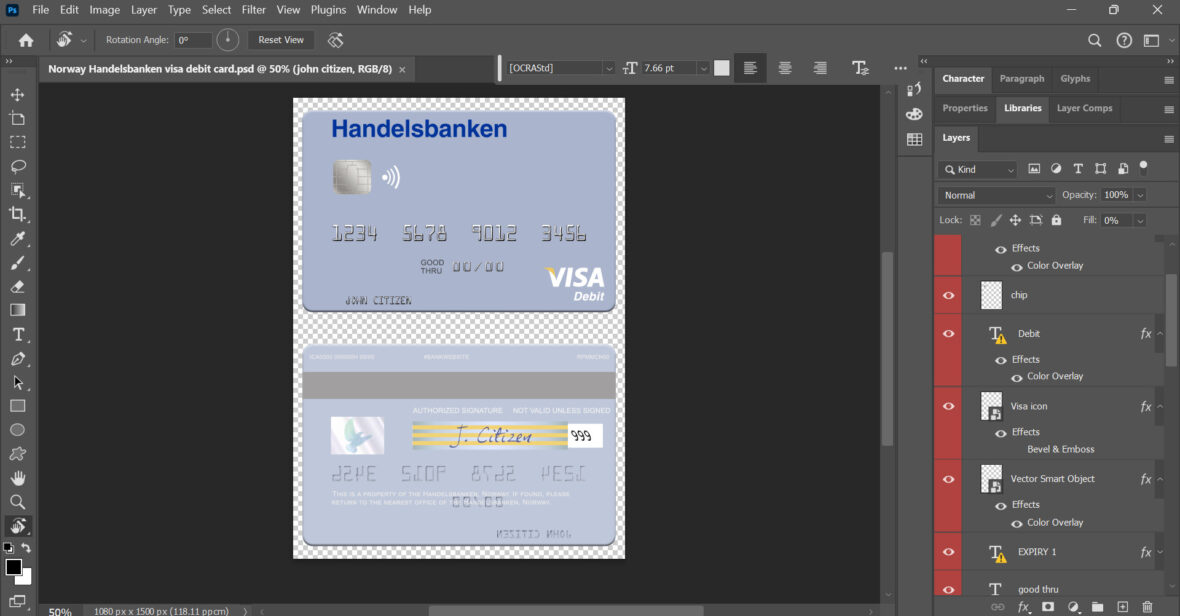This screenshot has height=616, width=1180.
Task: Select the Crop tool
Action: pos(16,214)
